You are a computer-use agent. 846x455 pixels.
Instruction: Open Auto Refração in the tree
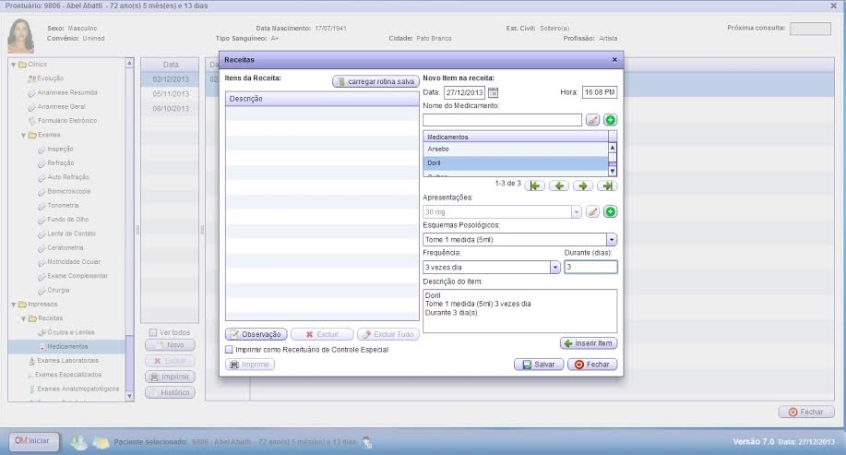click(68, 177)
